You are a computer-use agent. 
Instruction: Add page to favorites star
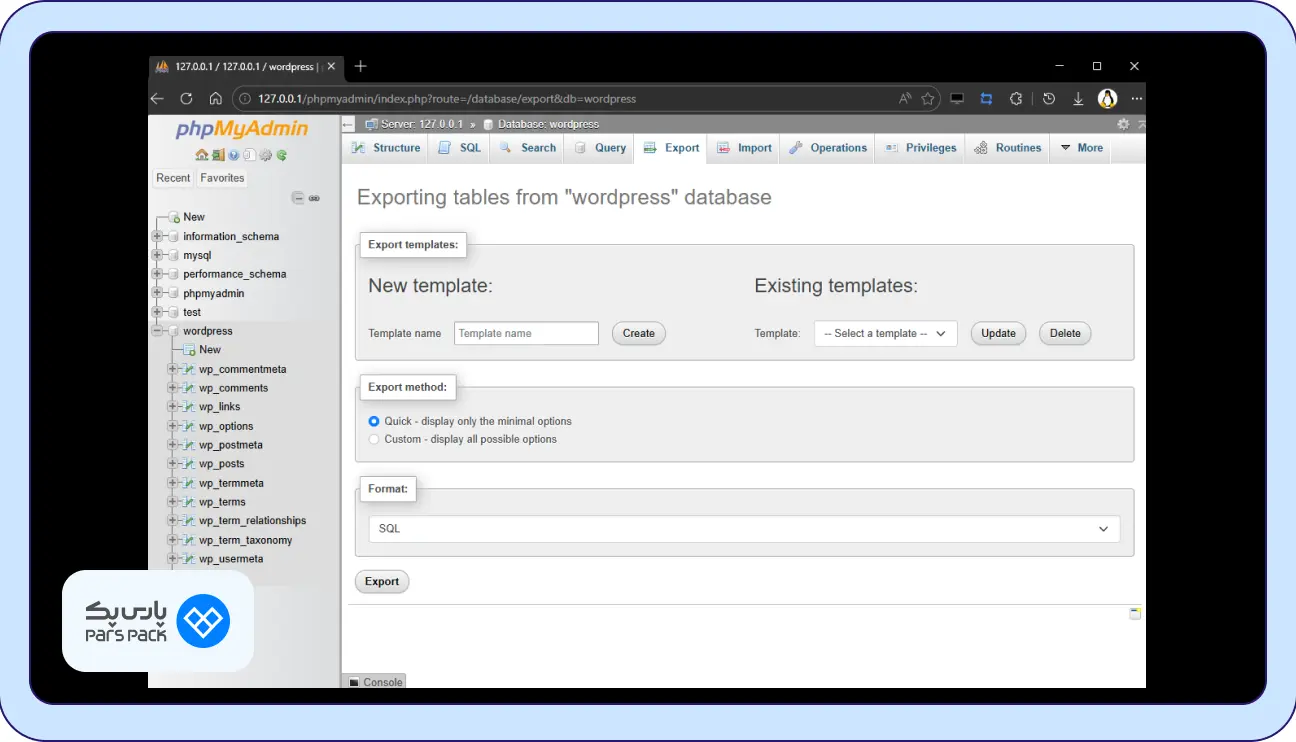[928, 98]
